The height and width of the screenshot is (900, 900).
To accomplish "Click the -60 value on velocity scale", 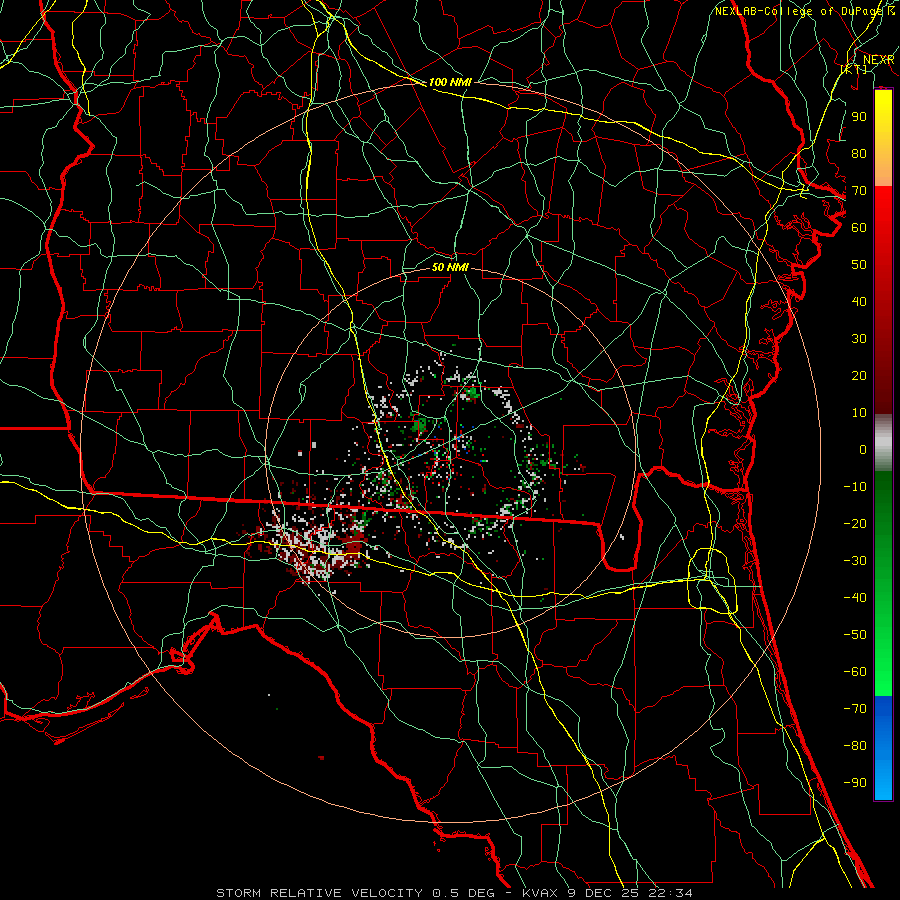I will pos(855,672).
